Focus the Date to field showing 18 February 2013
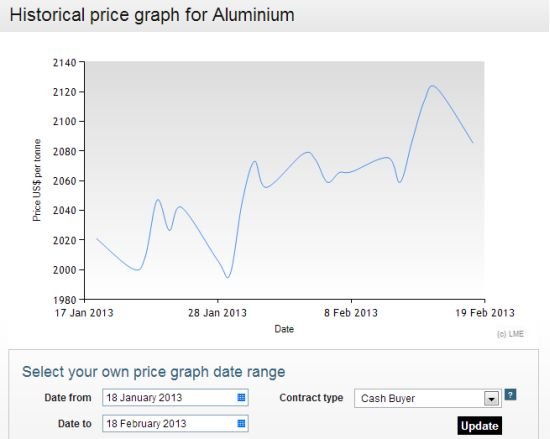Screen dimensions: 550x439 tap(175, 423)
